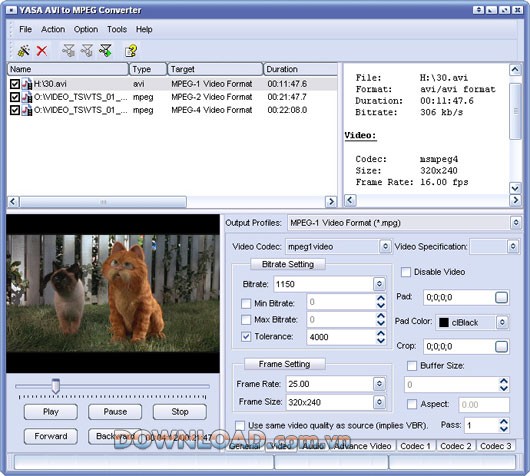The width and height of the screenshot is (530, 476).
Task: Click the Pad value editor button
Action: (x=501, y=298)
